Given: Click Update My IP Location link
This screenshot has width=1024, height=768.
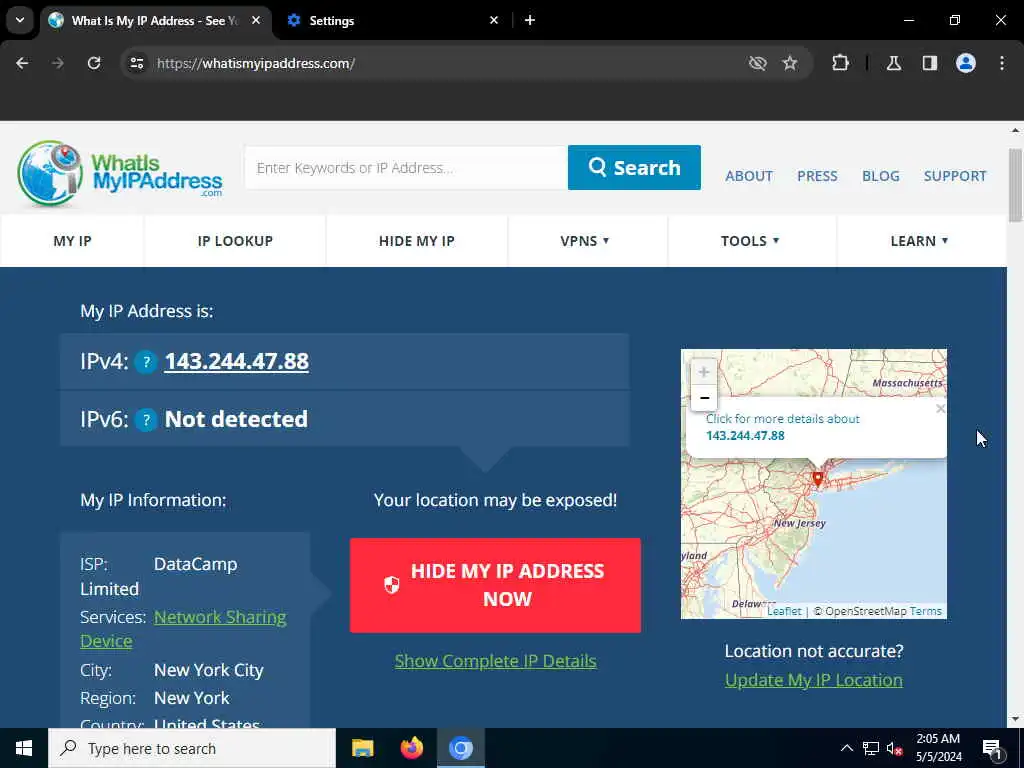Looking at the screenshot, I should (x=814, y=680).
